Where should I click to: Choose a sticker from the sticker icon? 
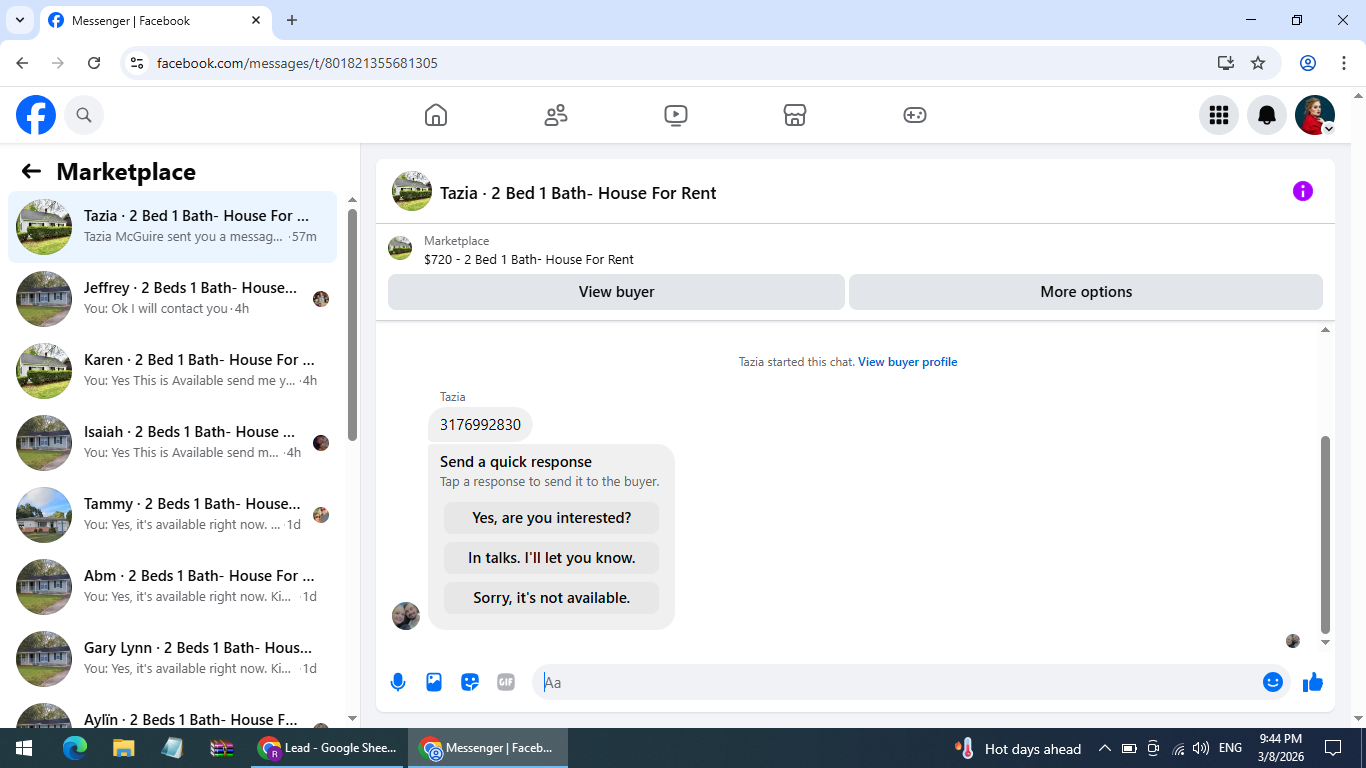coord(470,682)
